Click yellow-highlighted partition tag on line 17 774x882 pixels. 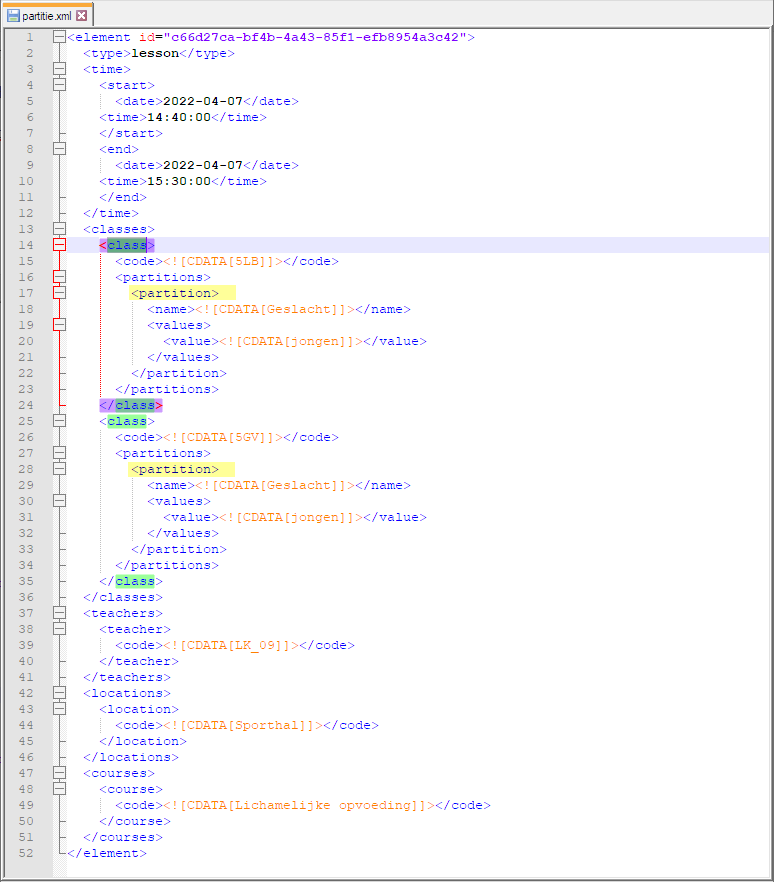[175, 293]
